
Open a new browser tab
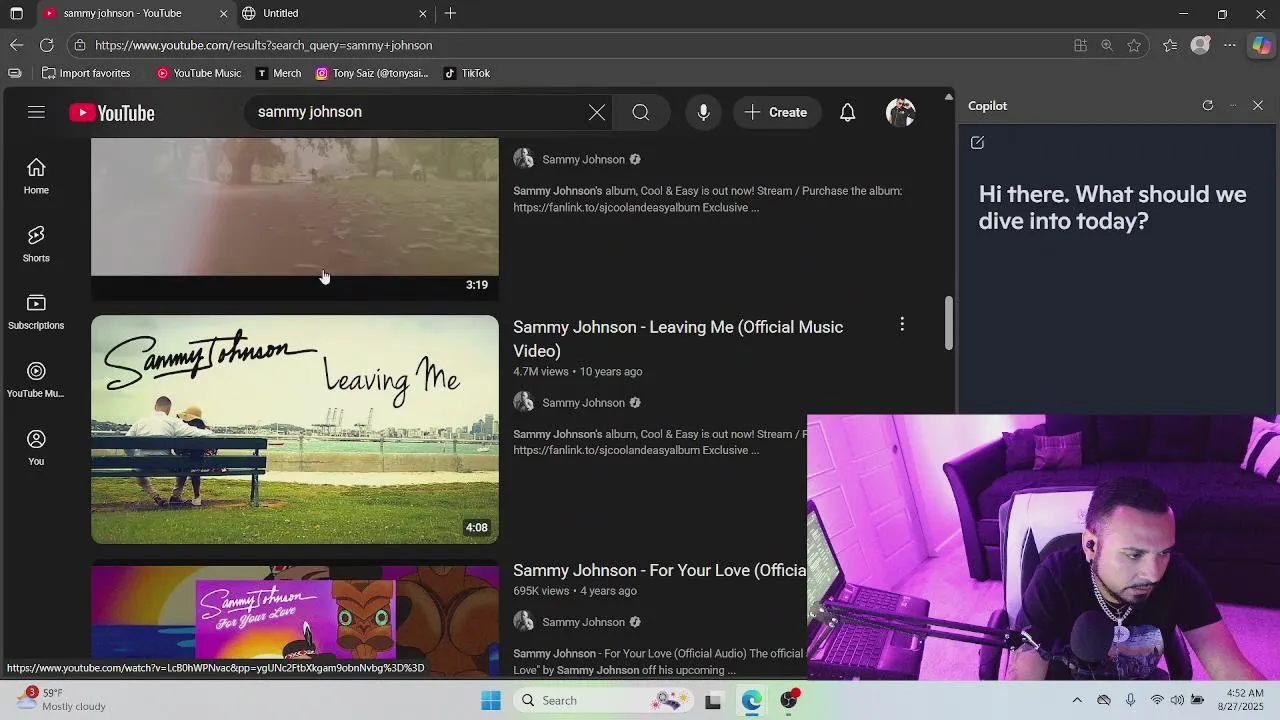click(450, 13)
